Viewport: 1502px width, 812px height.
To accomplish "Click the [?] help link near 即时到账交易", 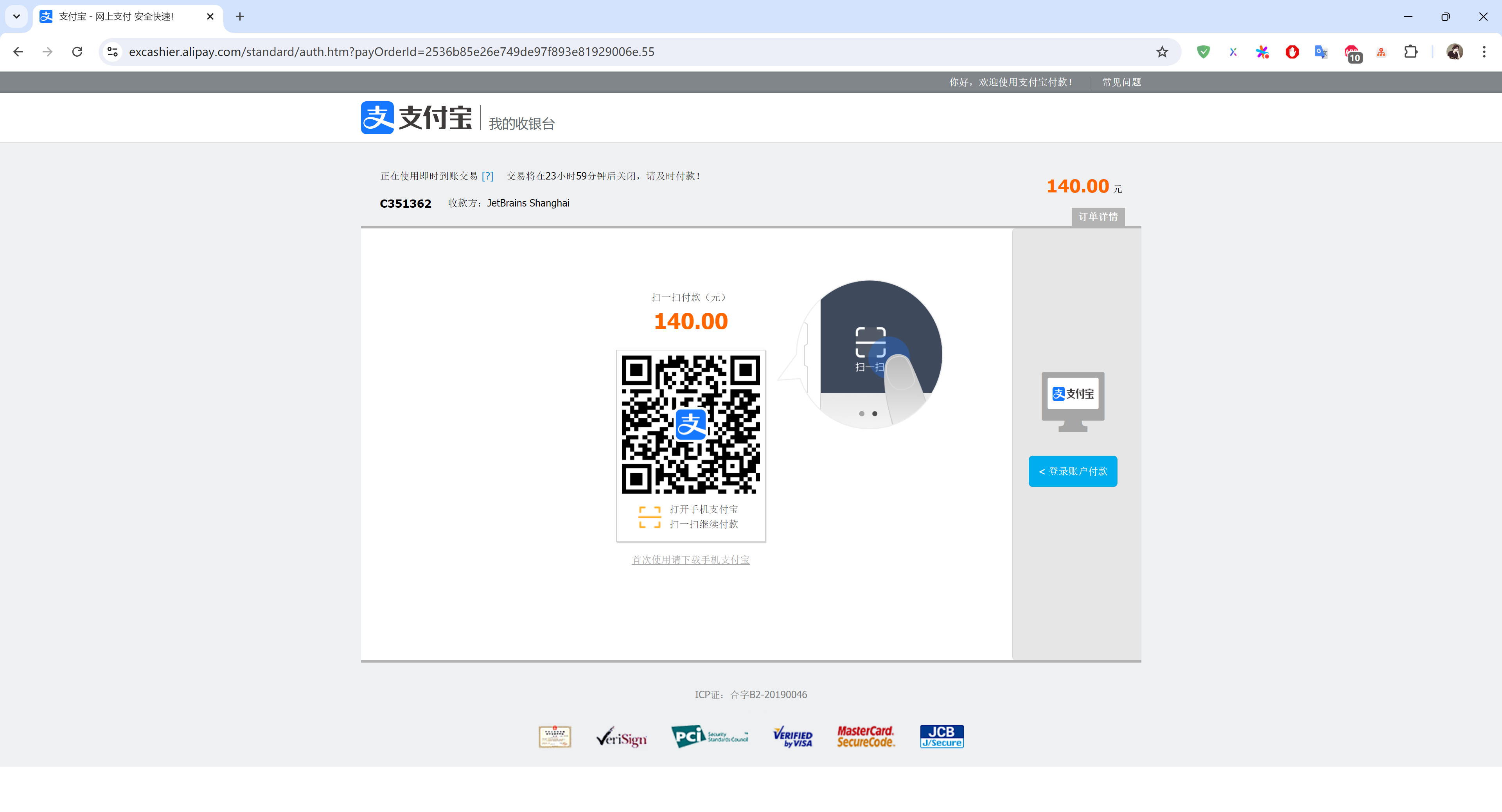I will pos(487,176).
